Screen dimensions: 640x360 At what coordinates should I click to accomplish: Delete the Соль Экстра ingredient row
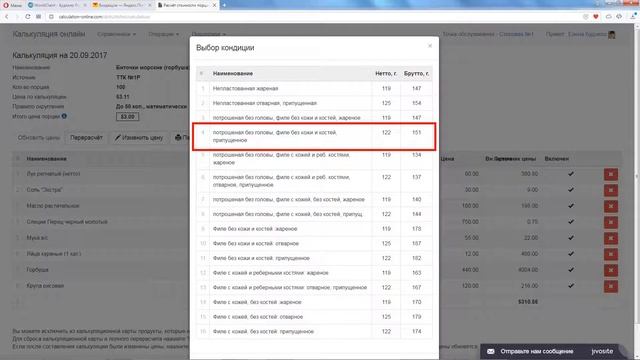point(611,190)
